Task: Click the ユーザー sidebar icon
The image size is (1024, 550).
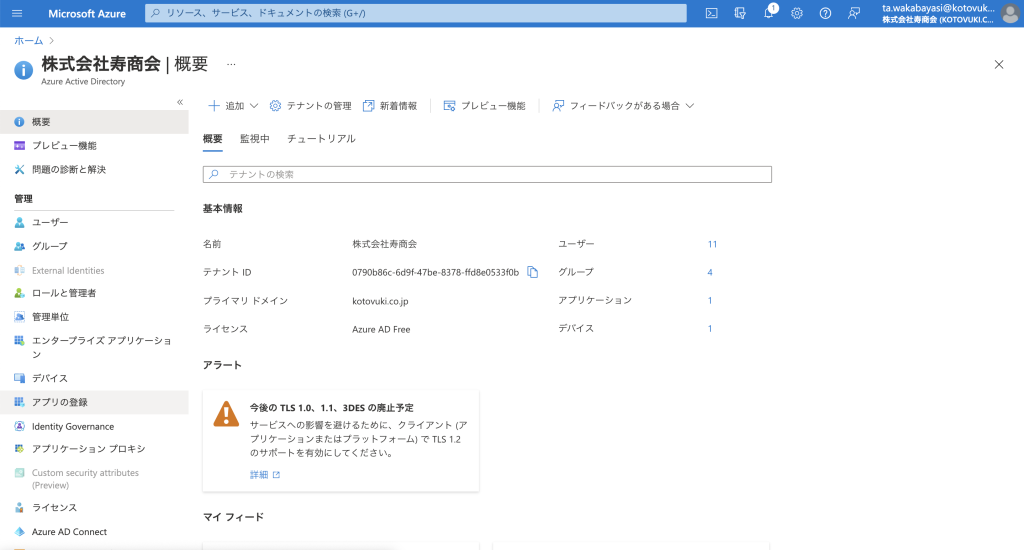Action: 20,223
